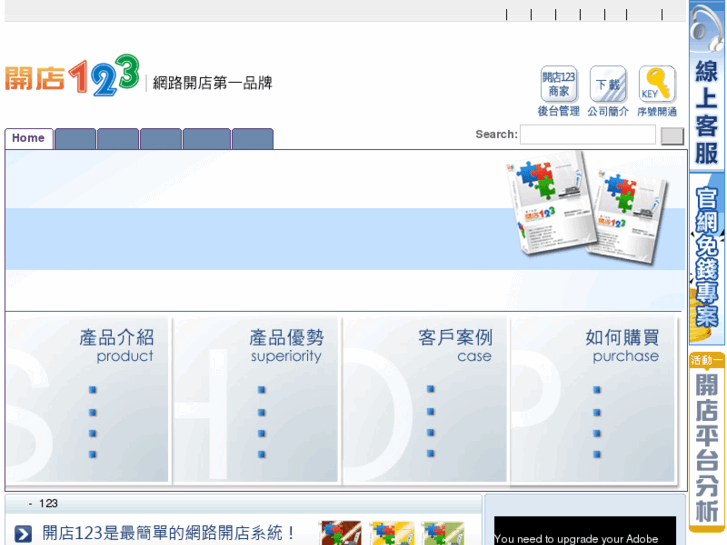Open the 公司簡介 download icon
Image resolution: width=727 pixels, height=545 pixels.
608,91
